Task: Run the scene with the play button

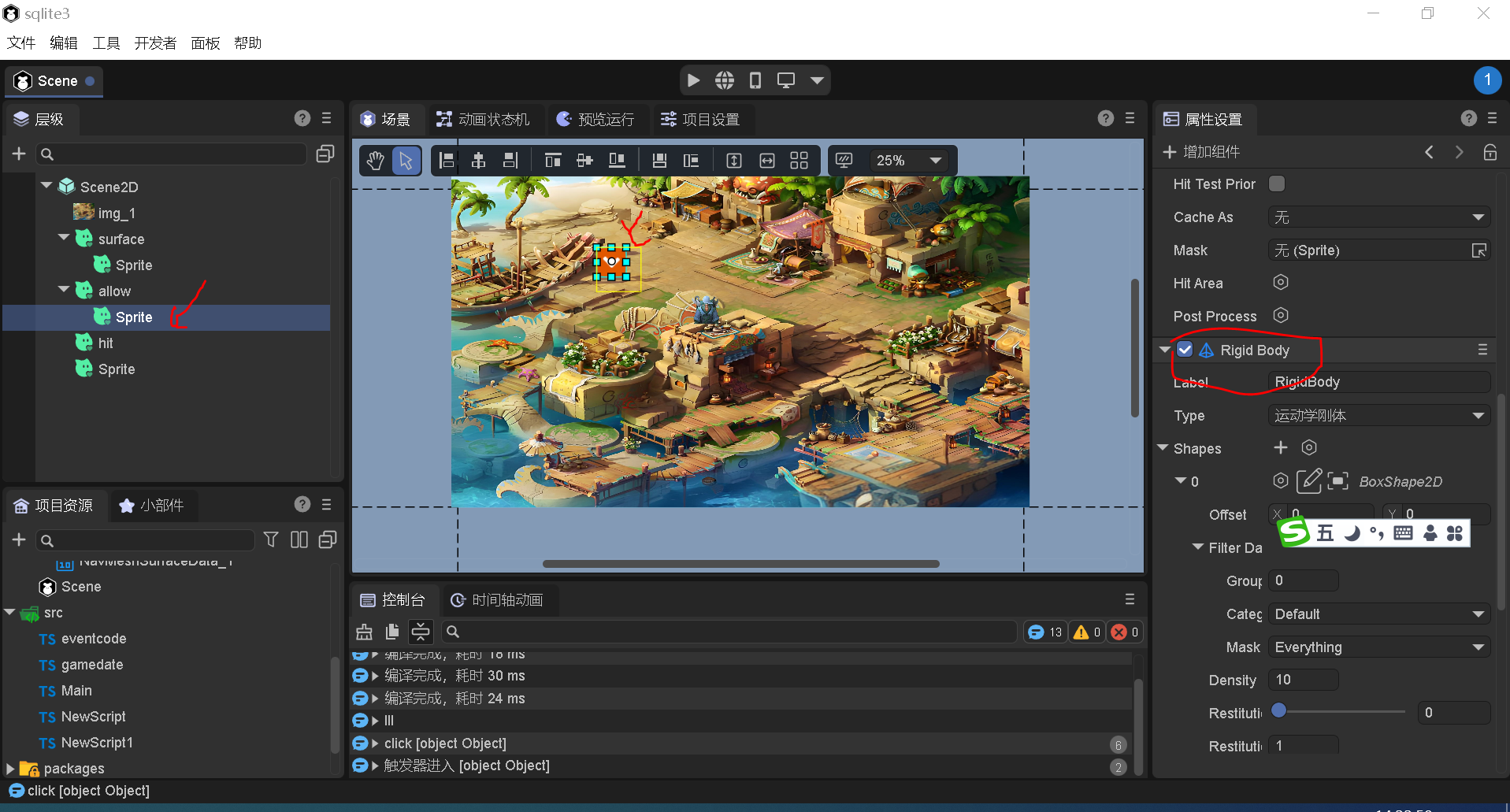Action: pyautogui.click(x=693, y=80)
